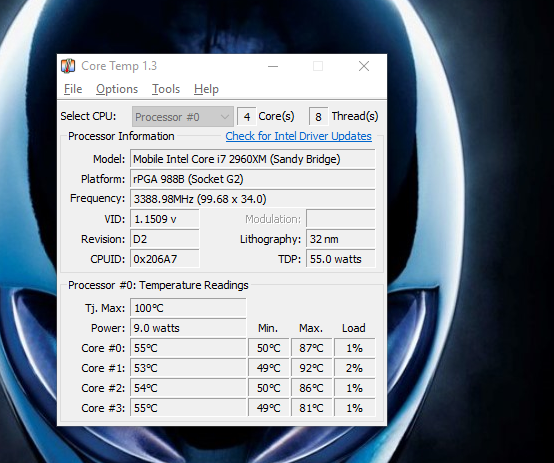Screen dimensions: 554x463
Task: Click Core #1 current temperature 53°C
Action: tap(188, 368)
